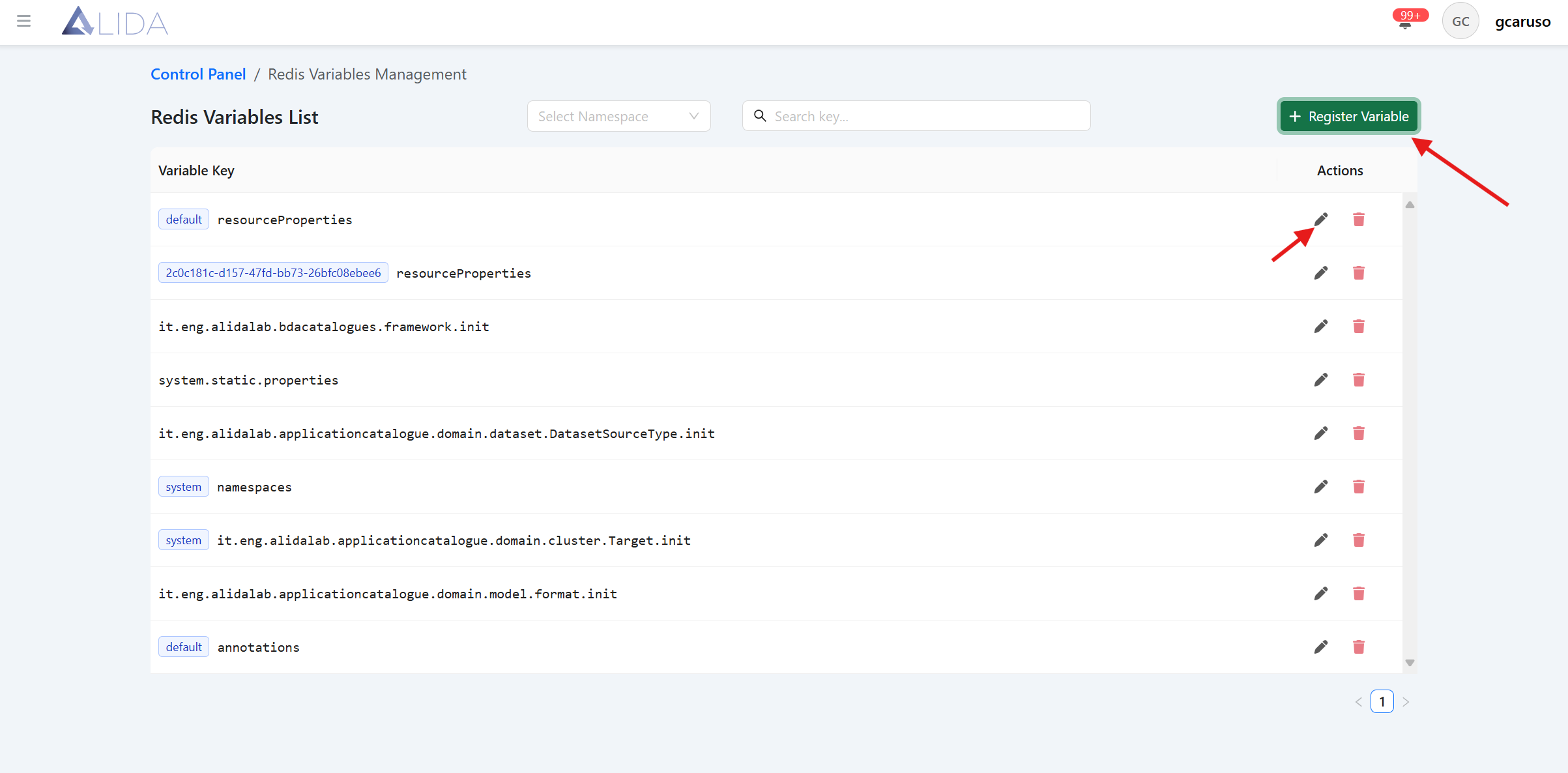The image size is (1568, 773).
Task: Click the system tag beside cluster.Target.init
Action: coord(184,540)
